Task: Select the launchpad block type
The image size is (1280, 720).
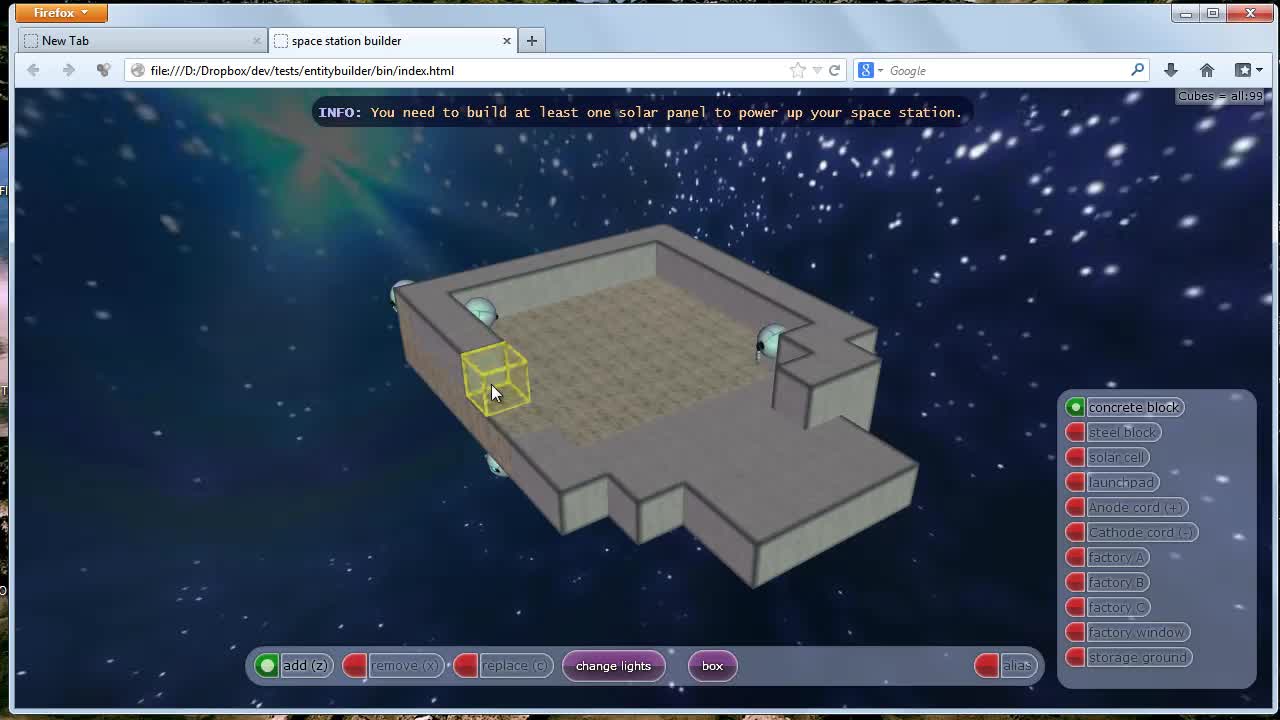Action: tap(1121, 482)
